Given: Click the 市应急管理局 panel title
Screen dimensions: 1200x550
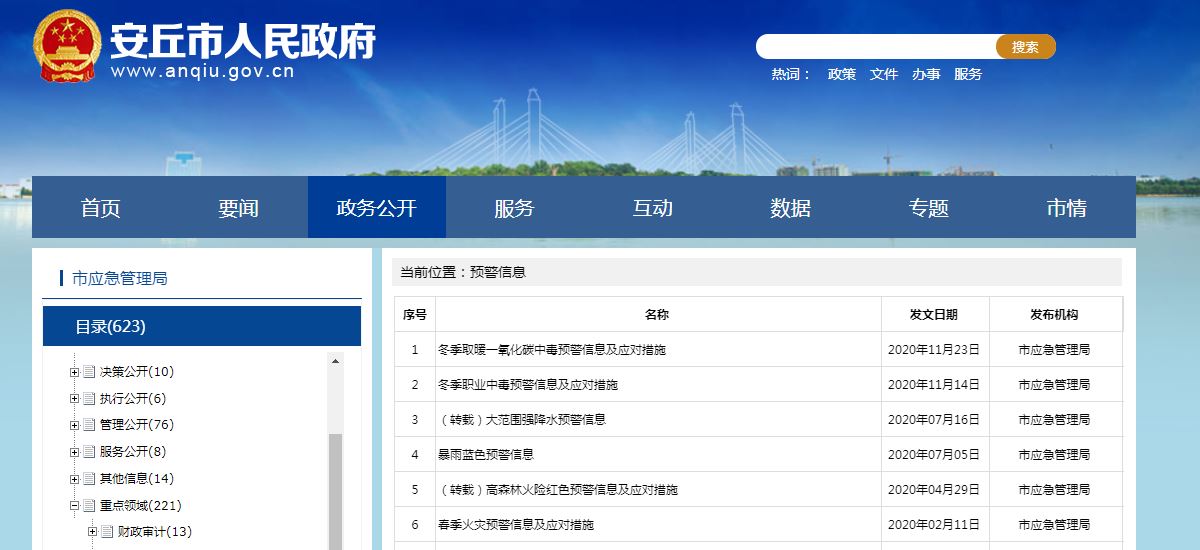Looking at the screenshot, I should pos(119,278).
